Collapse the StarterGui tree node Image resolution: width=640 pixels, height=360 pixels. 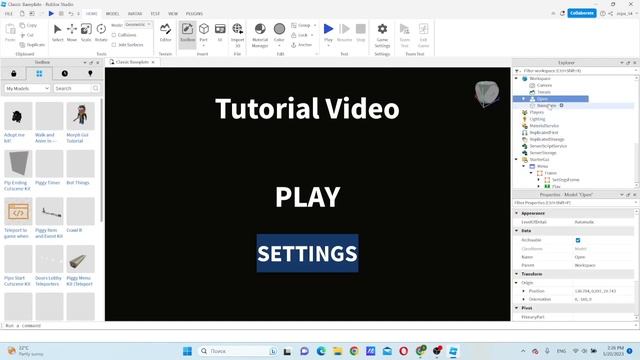(516, 160)
